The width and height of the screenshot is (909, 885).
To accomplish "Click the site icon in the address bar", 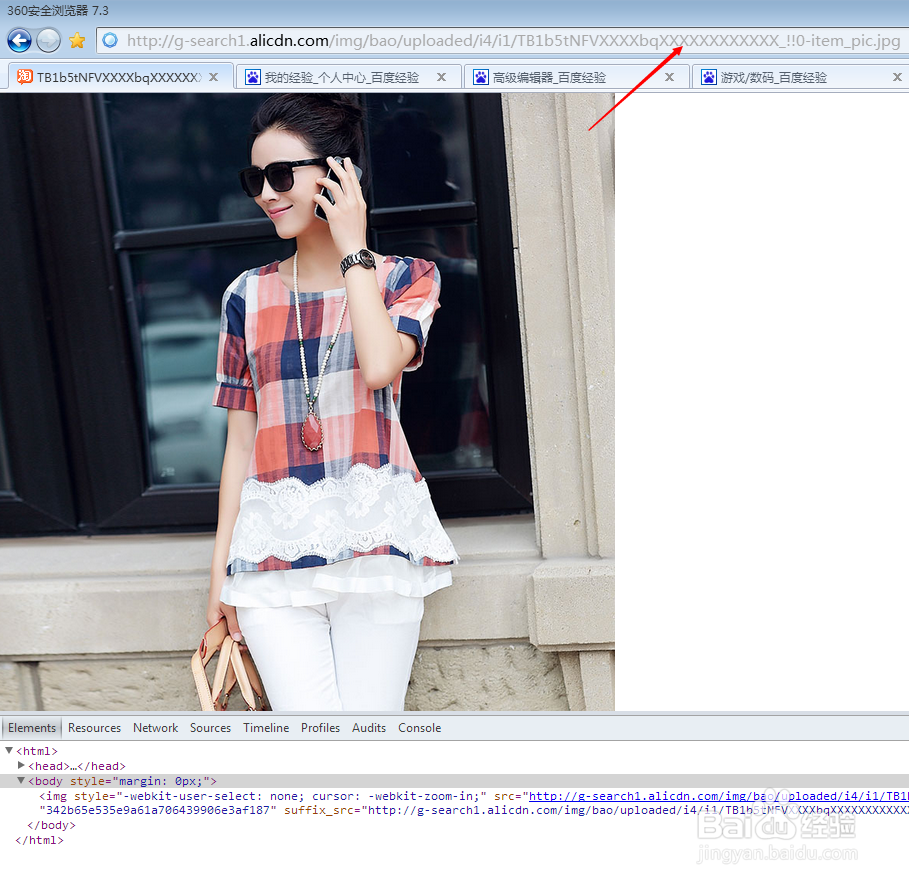I will [x=110, y=41].
